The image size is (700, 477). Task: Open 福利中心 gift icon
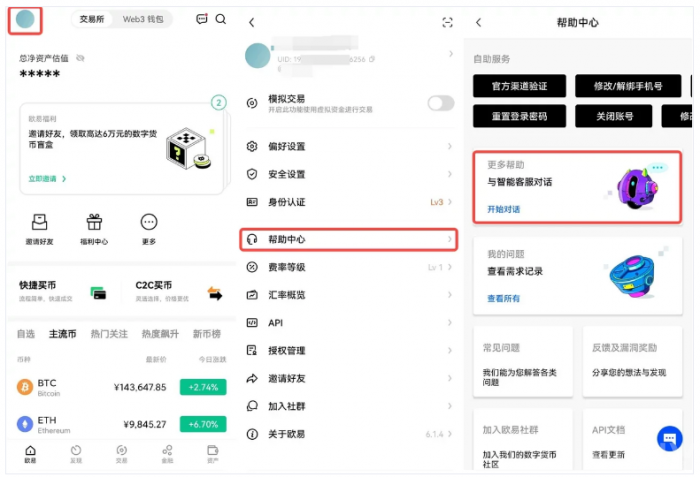(94, 229)
